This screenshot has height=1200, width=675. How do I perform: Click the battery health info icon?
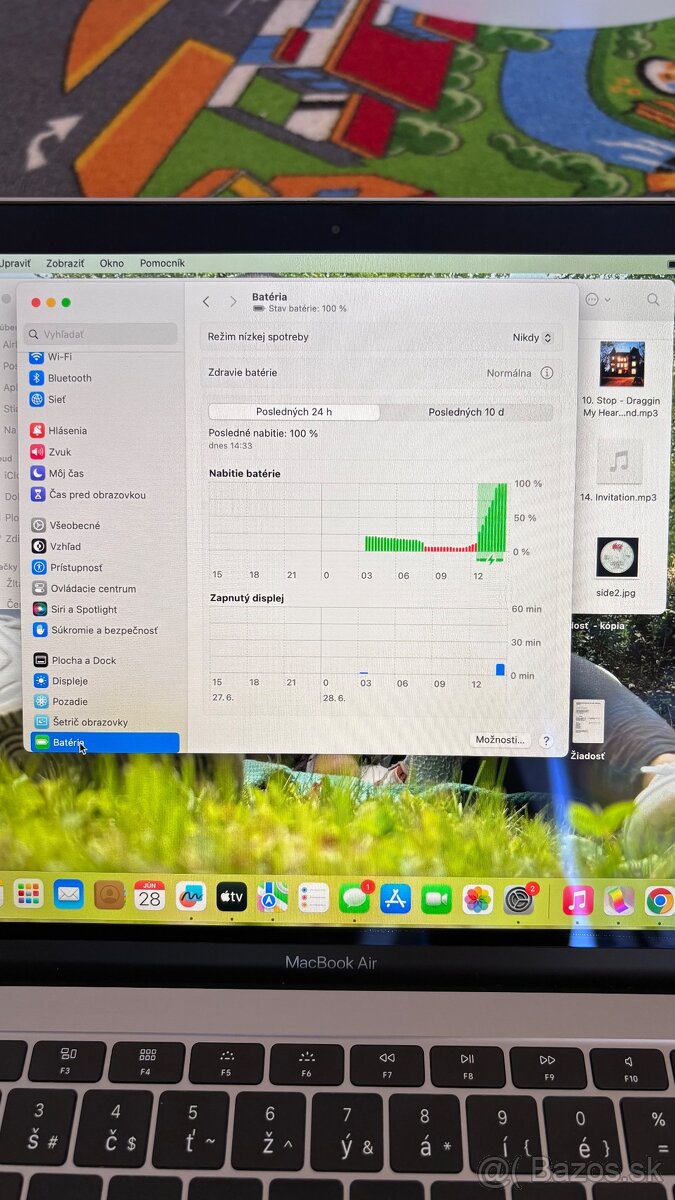547,373
